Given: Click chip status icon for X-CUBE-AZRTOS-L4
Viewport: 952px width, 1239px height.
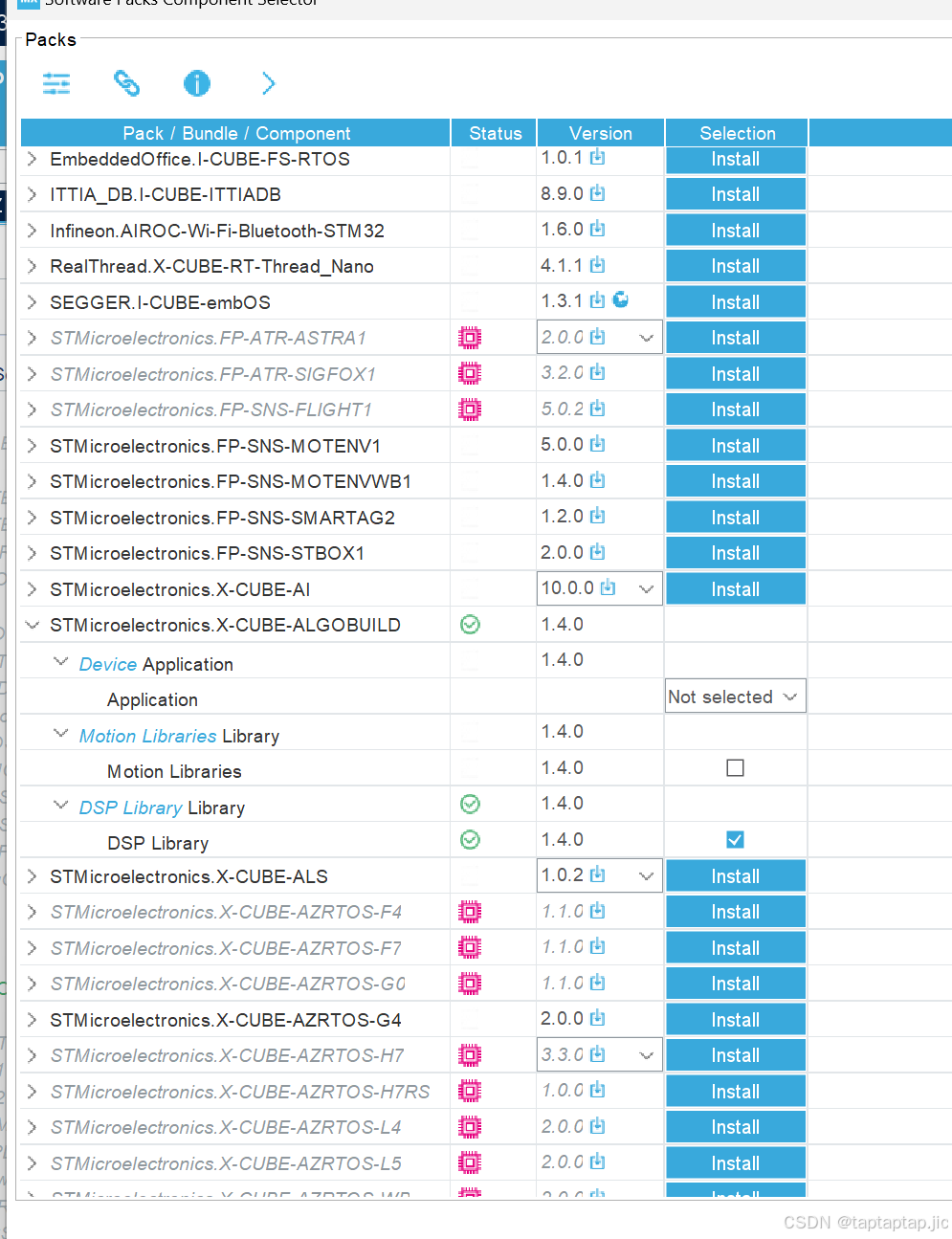Looking at the screenshot, I should pos(470,1127).
